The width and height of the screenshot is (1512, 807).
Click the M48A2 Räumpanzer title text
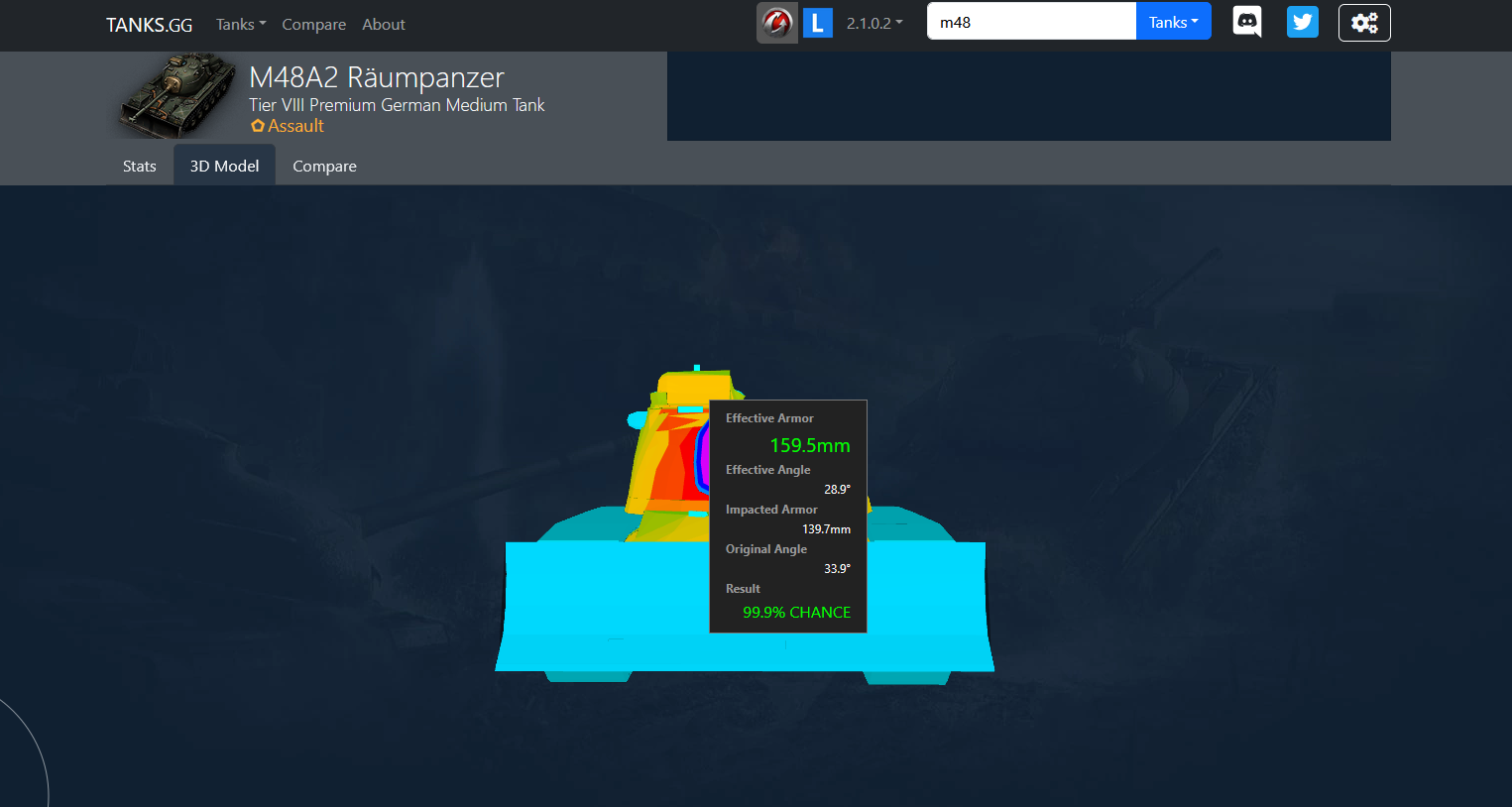coord(377,77)
